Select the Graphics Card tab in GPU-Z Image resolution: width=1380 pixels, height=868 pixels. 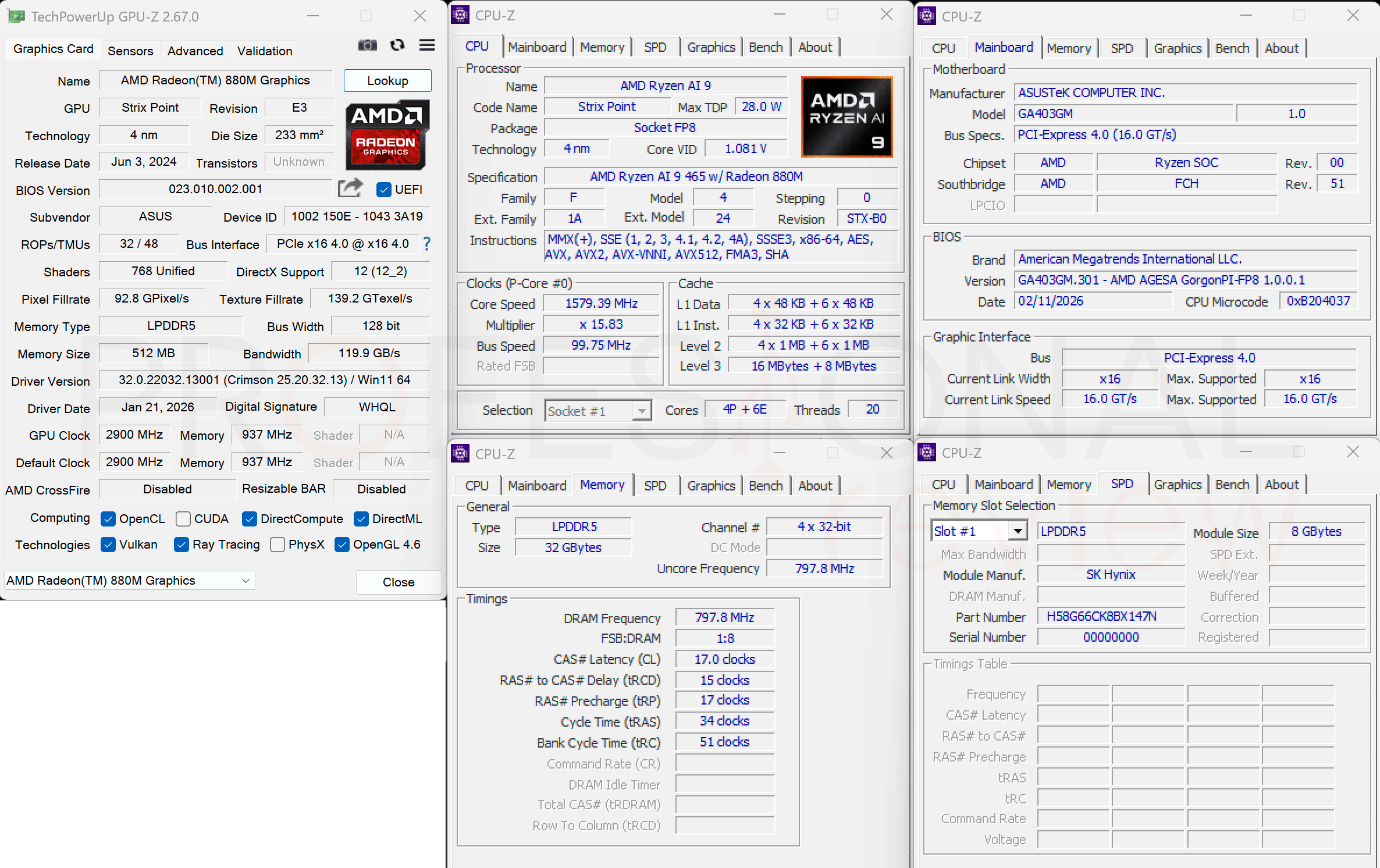tap(54, 49)
